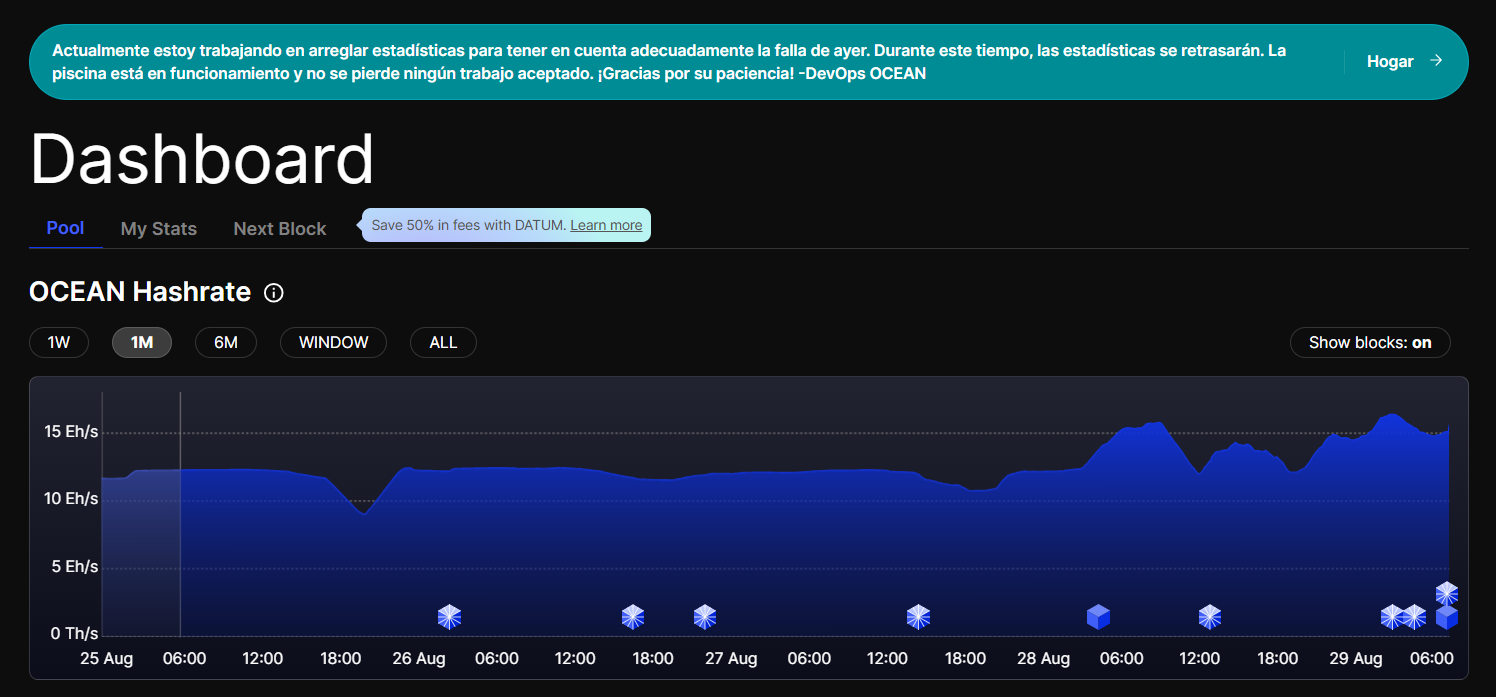Select the first block marker after 26 Aug
The width and height of the screenshot is (1496, 697).
click(x=450, y=617)
